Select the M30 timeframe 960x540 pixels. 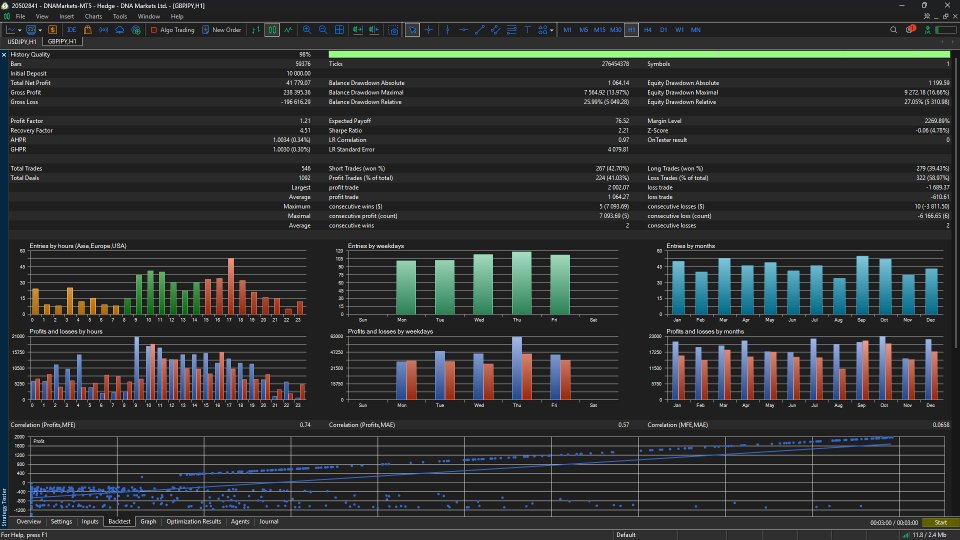tap(615, 30)
